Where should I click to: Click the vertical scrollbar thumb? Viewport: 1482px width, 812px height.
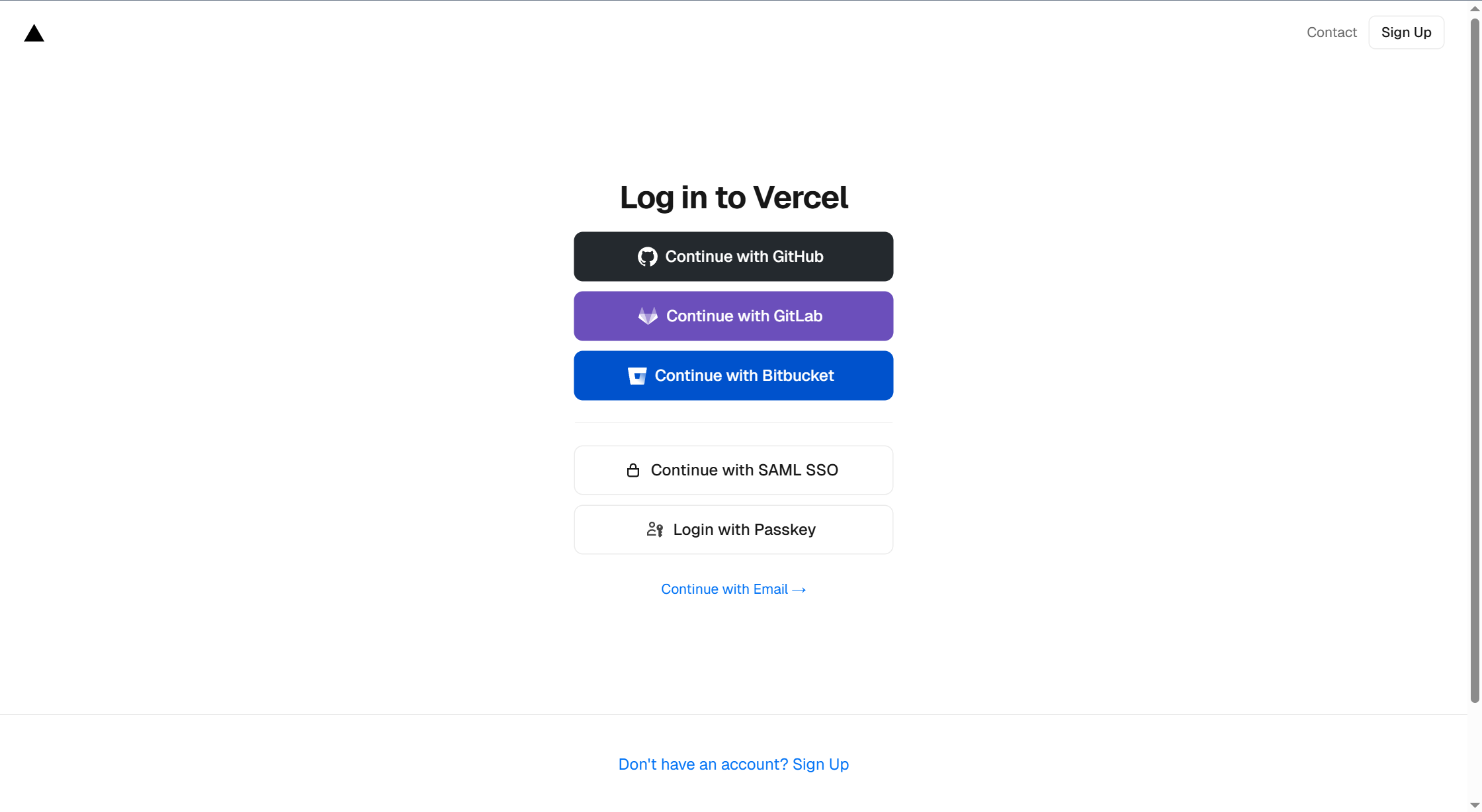pos(1475,360)
